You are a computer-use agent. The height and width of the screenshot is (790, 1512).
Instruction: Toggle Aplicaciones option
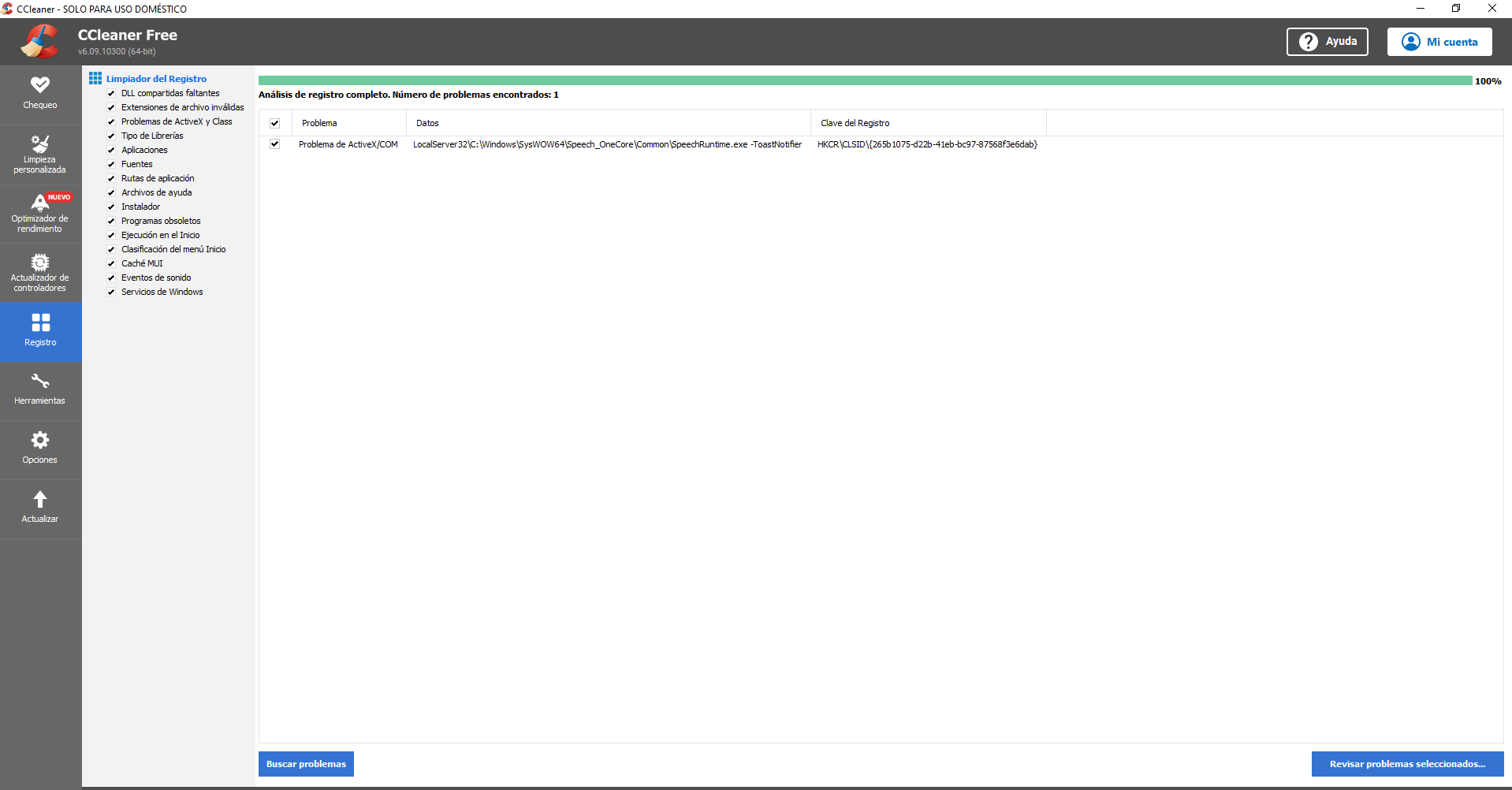pos(111,150)
